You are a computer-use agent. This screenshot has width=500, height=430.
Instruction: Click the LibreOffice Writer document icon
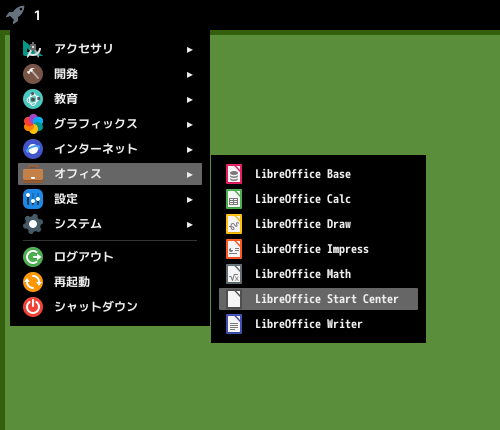234,324
